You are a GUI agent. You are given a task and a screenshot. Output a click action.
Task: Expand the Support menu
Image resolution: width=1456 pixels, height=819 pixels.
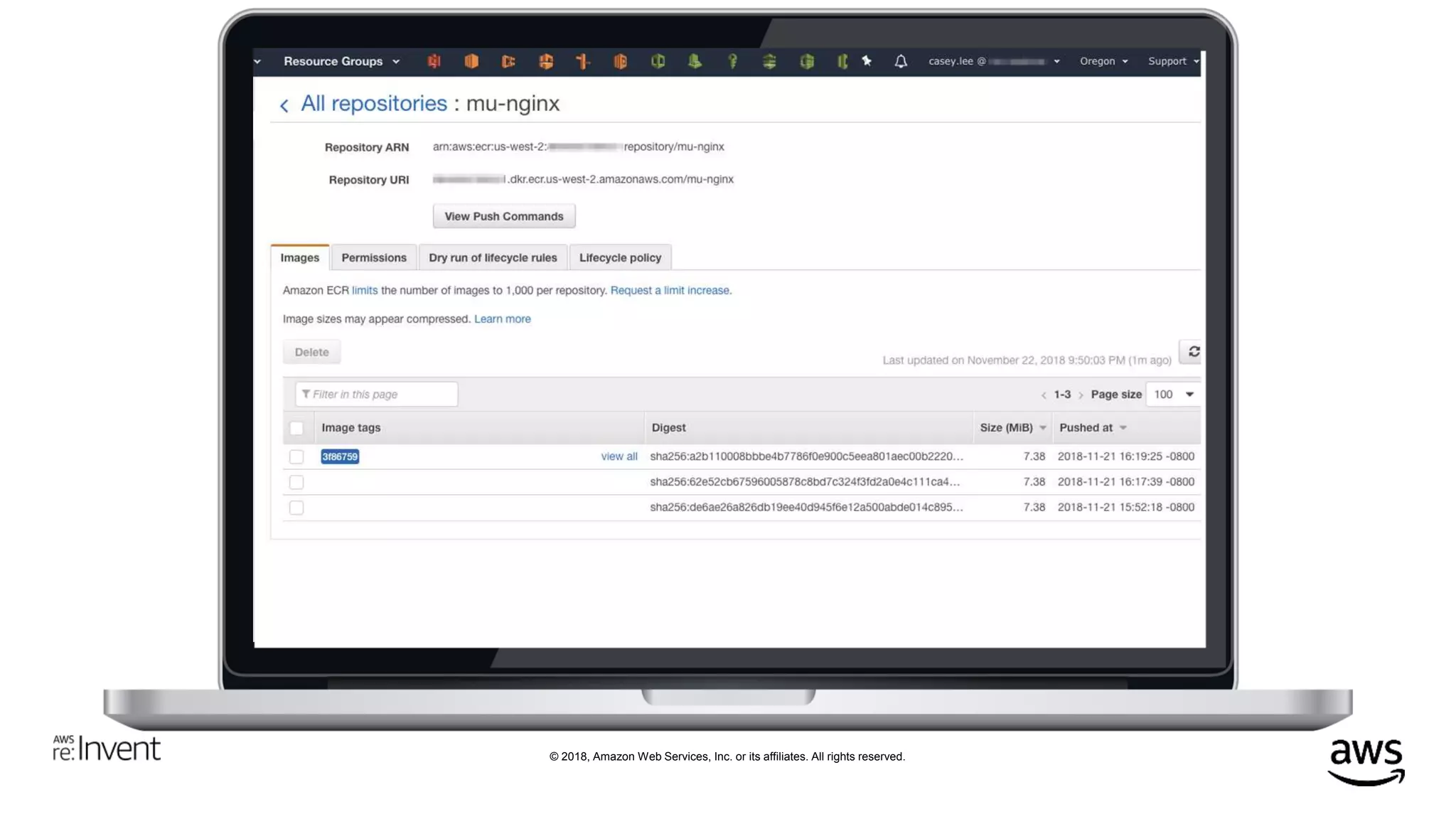[1174, 61]
